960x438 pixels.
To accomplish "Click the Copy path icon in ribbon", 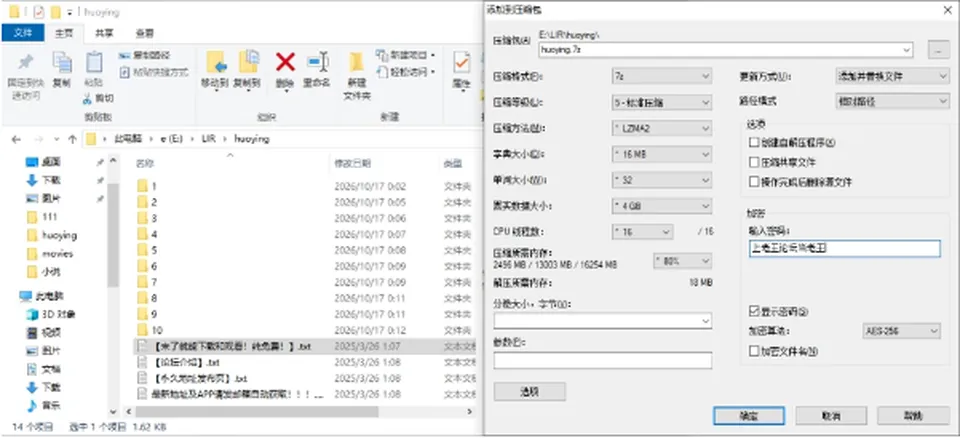I will [x=123, y=56].
